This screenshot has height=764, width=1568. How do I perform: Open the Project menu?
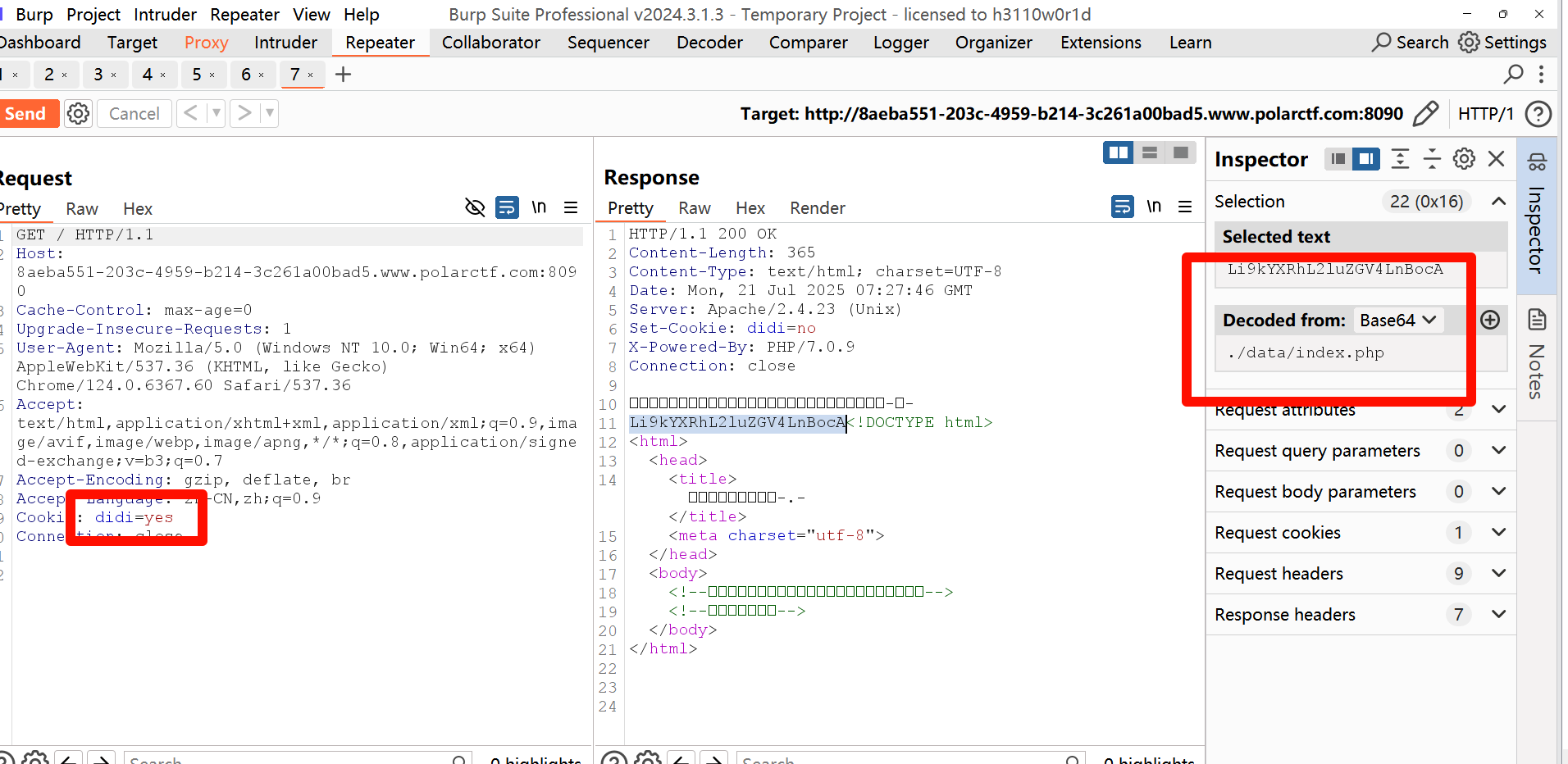point(93,14)
